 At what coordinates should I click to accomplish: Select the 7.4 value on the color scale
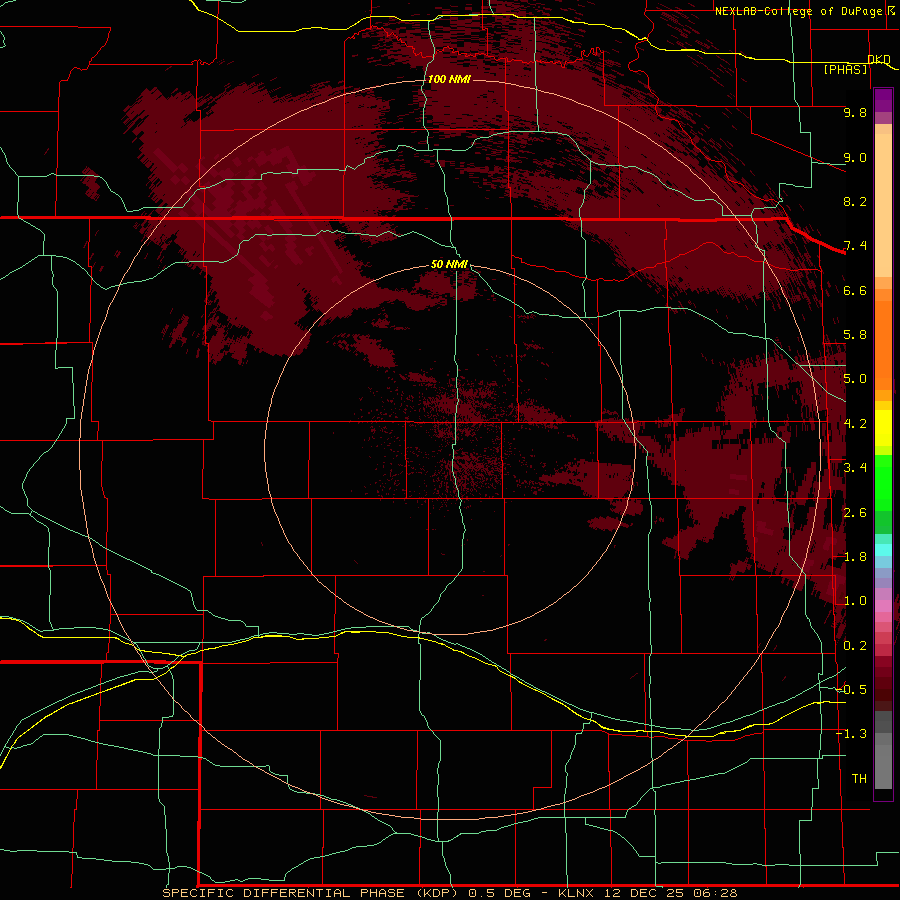coord(855,246)
